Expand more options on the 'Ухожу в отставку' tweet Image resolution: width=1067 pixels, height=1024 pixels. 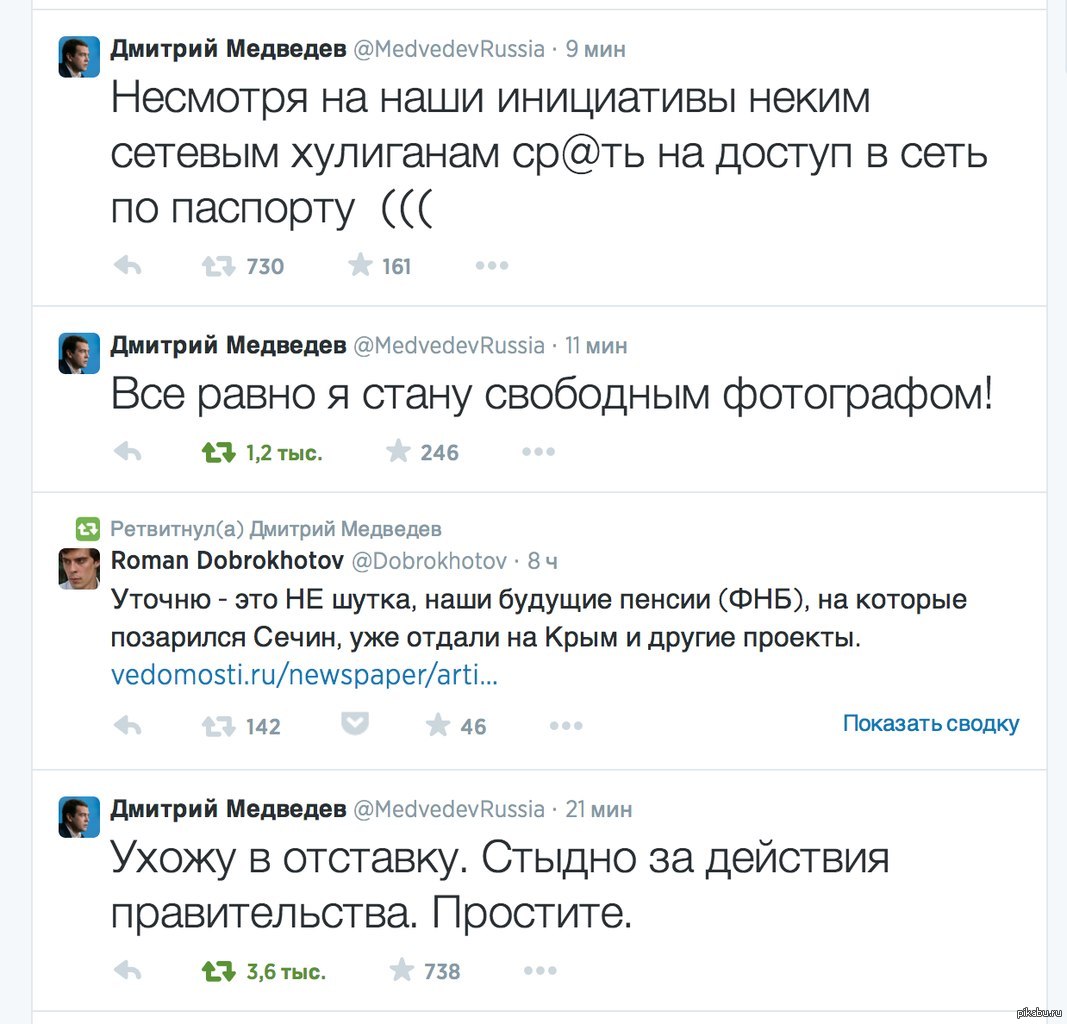point(538,970)
